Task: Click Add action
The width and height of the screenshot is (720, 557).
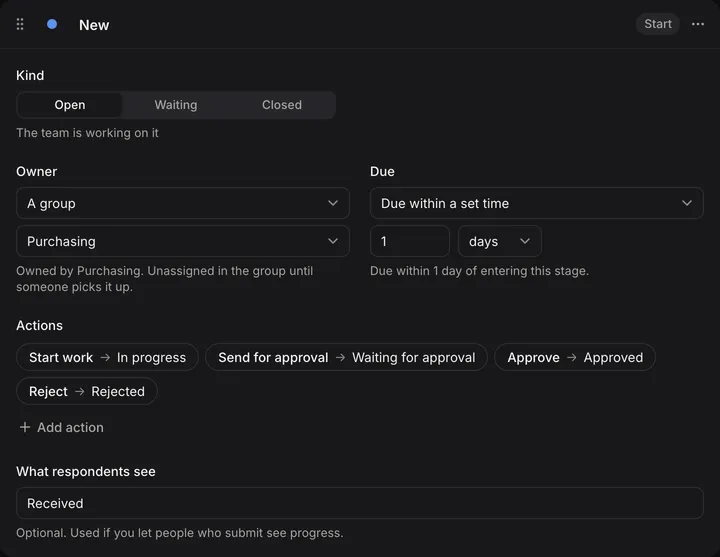Action: click(x=62, y=428)
